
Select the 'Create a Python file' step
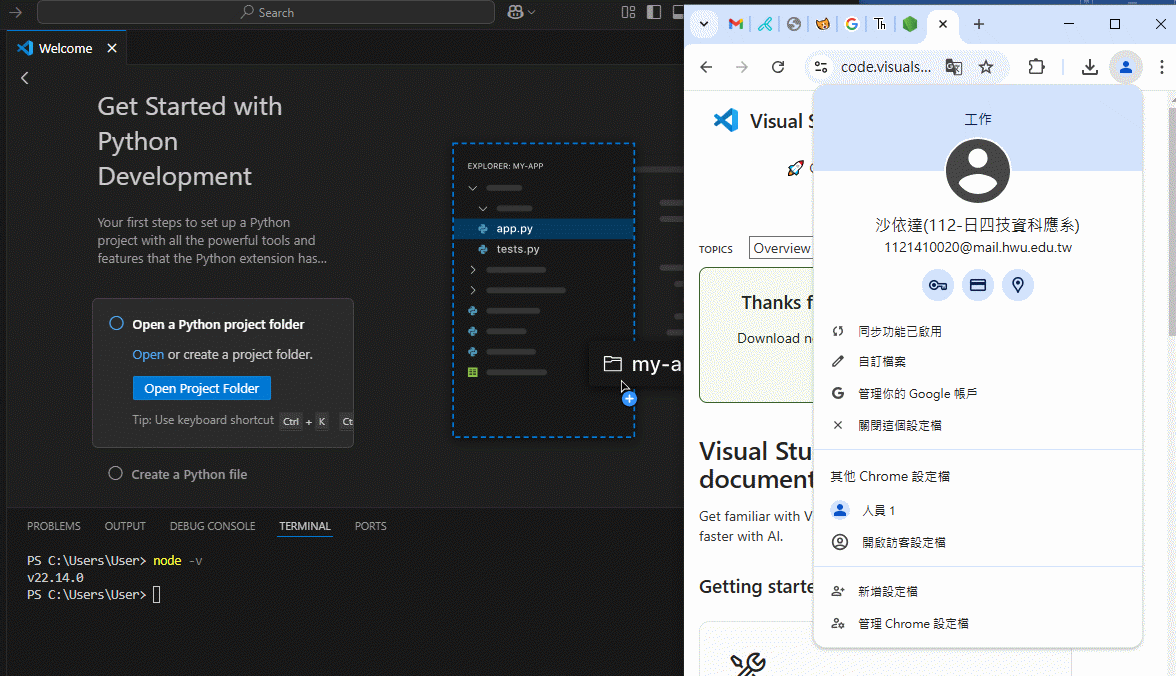[189, 474]
